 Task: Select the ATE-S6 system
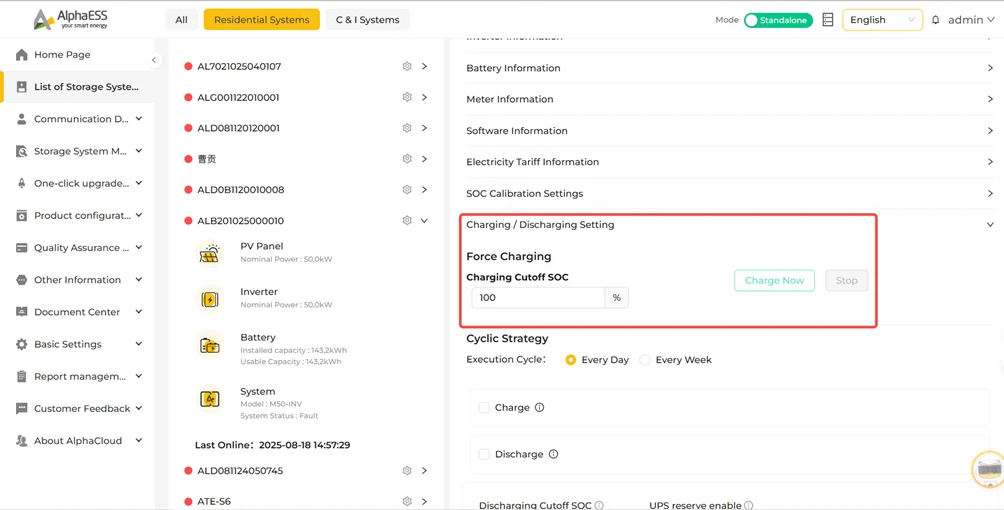(x=214, y=502)
